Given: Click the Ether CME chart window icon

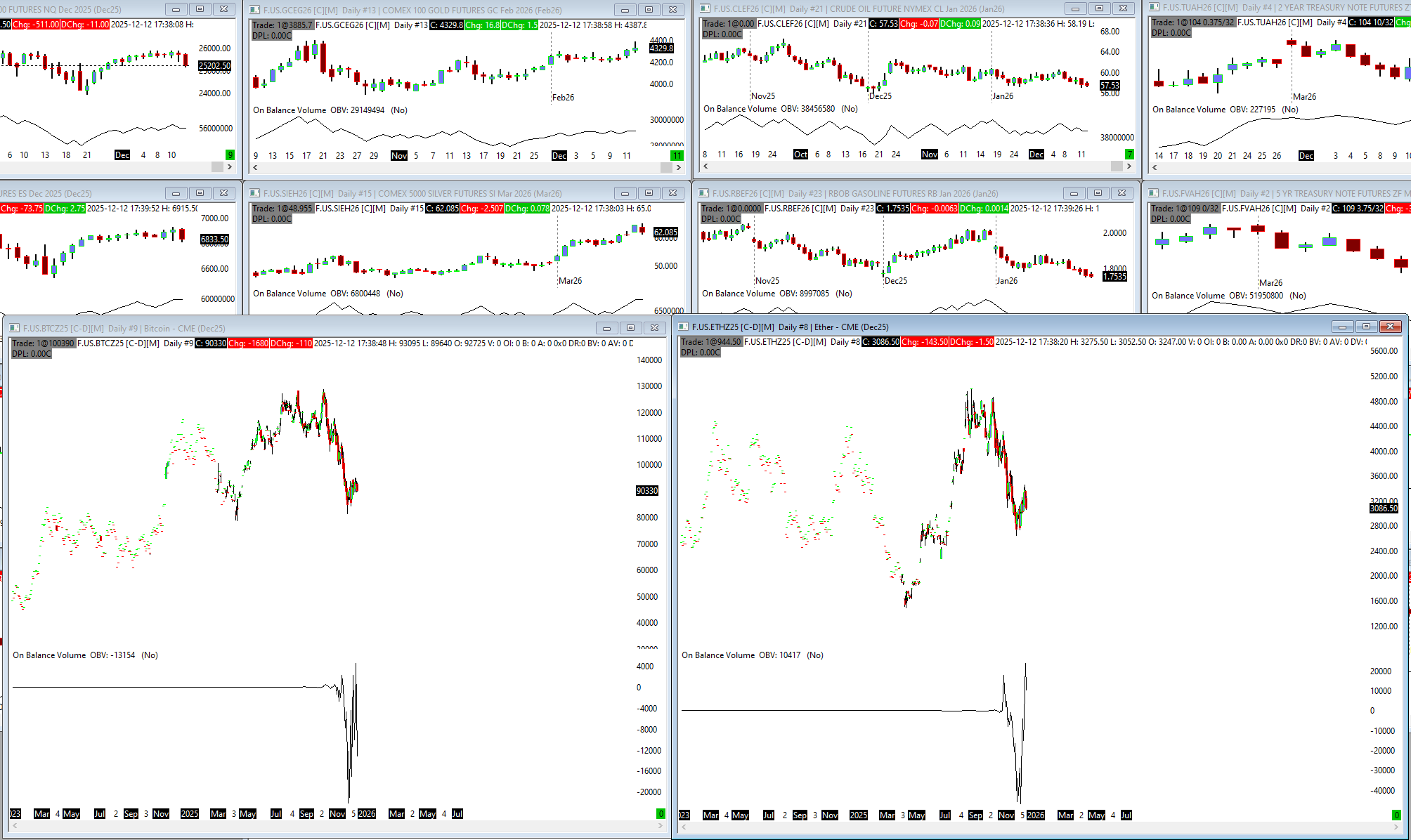Looking at the screenshot, I should pos(683,327).
